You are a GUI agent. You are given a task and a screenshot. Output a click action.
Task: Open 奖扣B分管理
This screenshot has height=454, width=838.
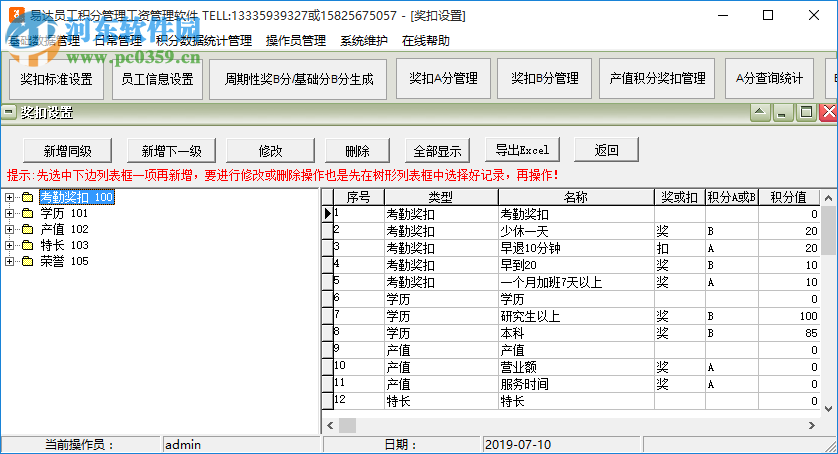544,79
